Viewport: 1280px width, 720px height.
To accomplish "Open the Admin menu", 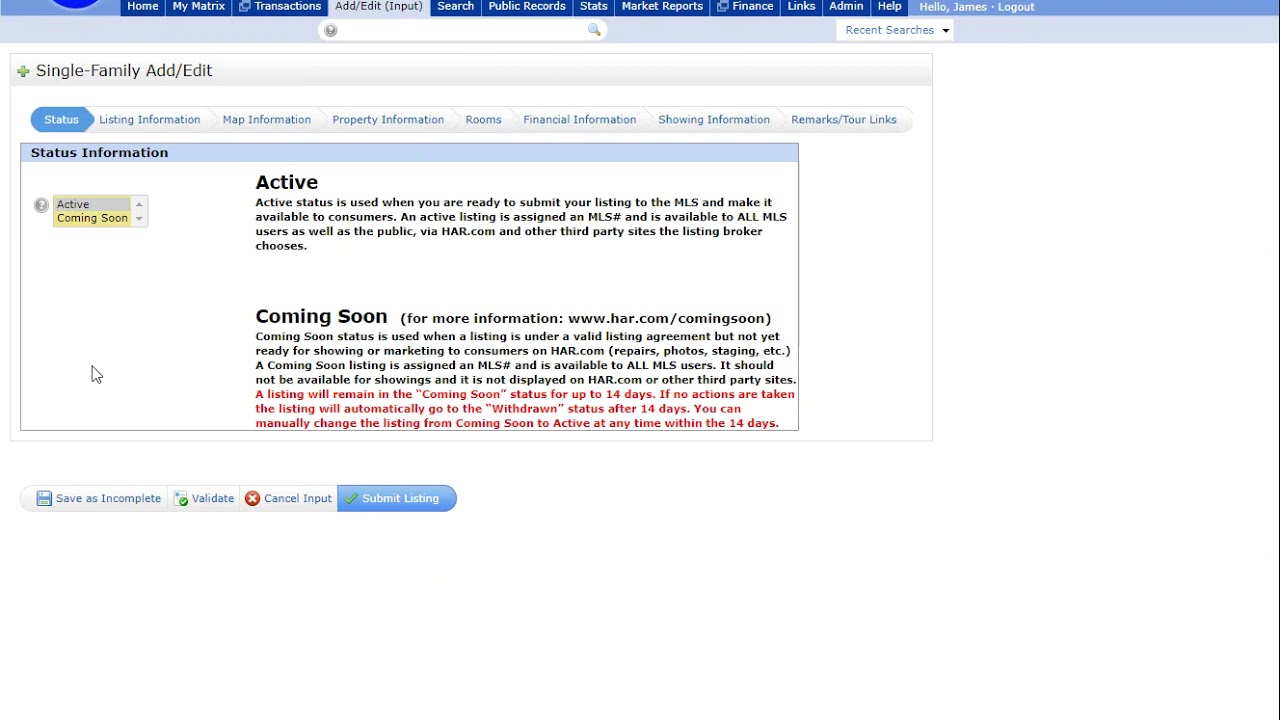I will (x=846, y=6).
